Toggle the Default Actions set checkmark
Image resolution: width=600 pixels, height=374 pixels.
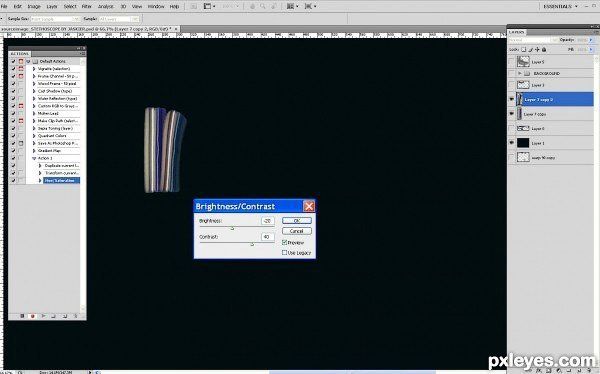[13, 61]
